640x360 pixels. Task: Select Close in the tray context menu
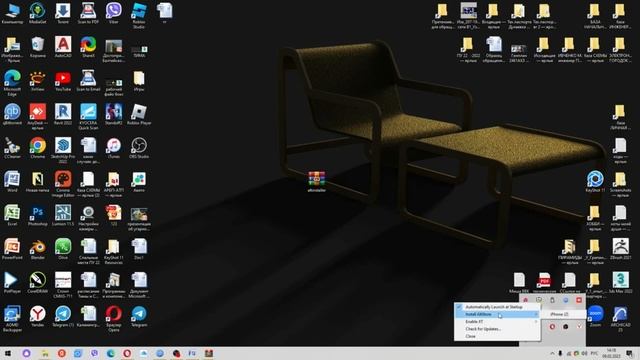(497, 336)
